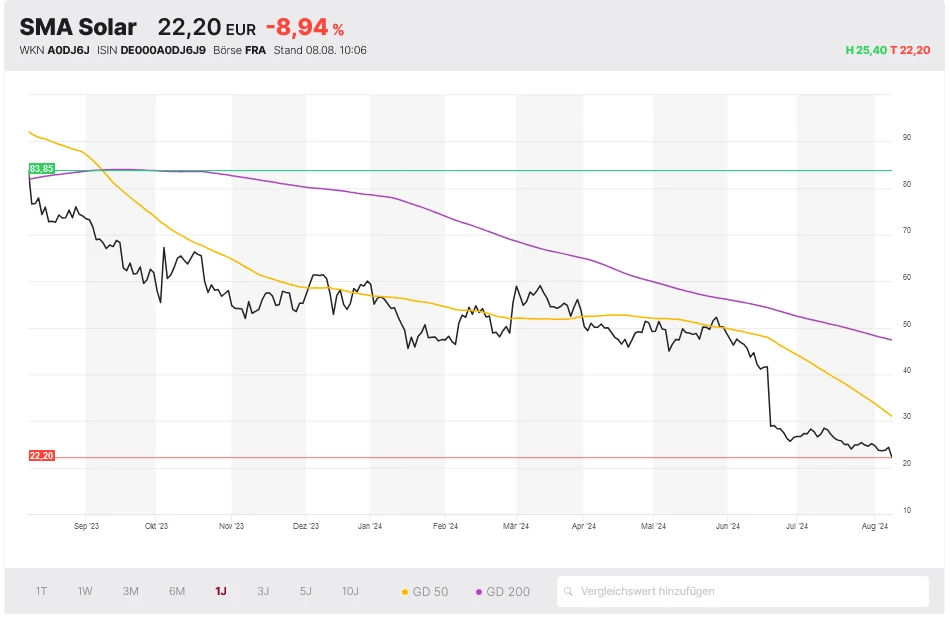The height and width of the screenshot is (627, 950).
Task: Click the red 22,20 low marker label
Action: [42, 456]
